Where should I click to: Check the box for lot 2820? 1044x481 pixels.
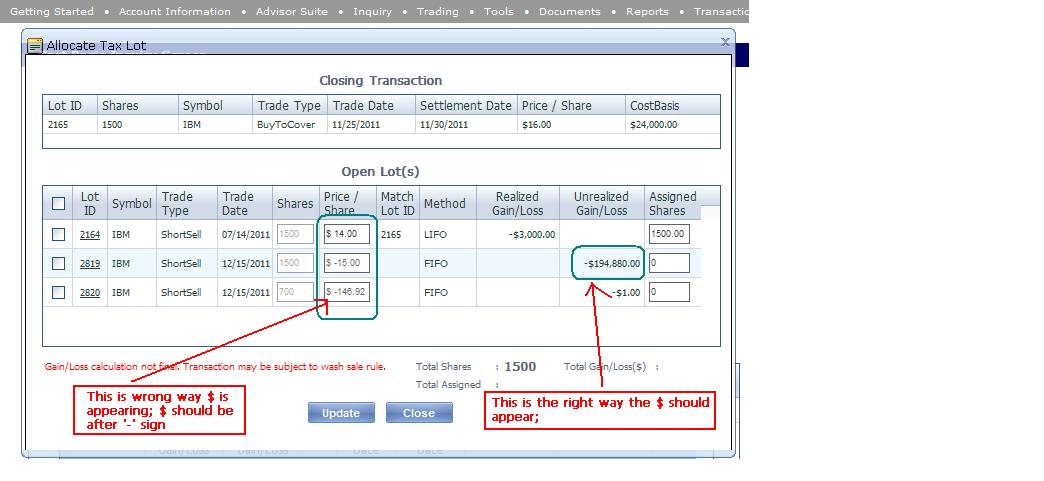pyautogui.click(x=59, y=292)
